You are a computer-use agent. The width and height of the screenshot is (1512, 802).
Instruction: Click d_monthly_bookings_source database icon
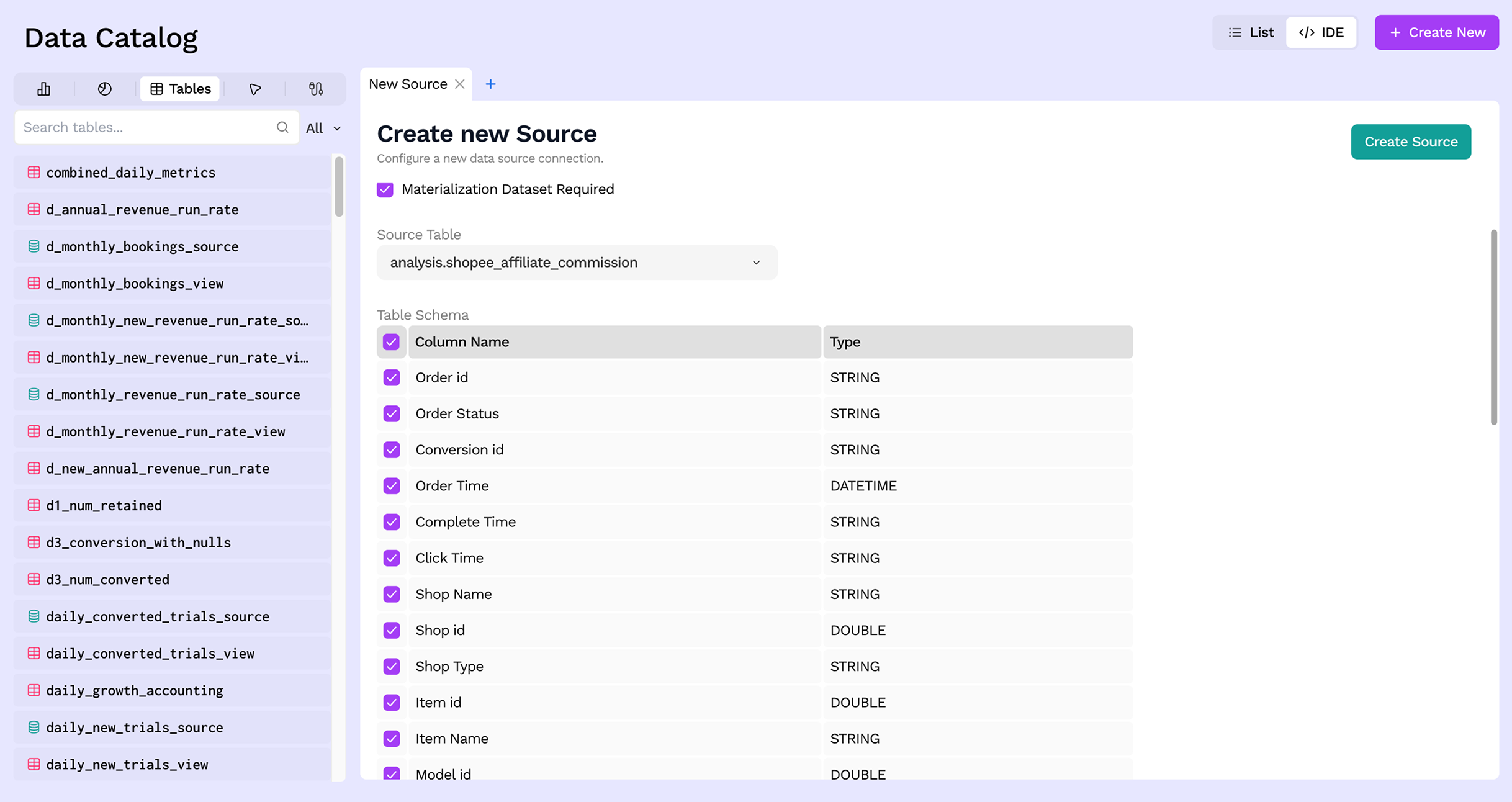click(x=34, y=246)
